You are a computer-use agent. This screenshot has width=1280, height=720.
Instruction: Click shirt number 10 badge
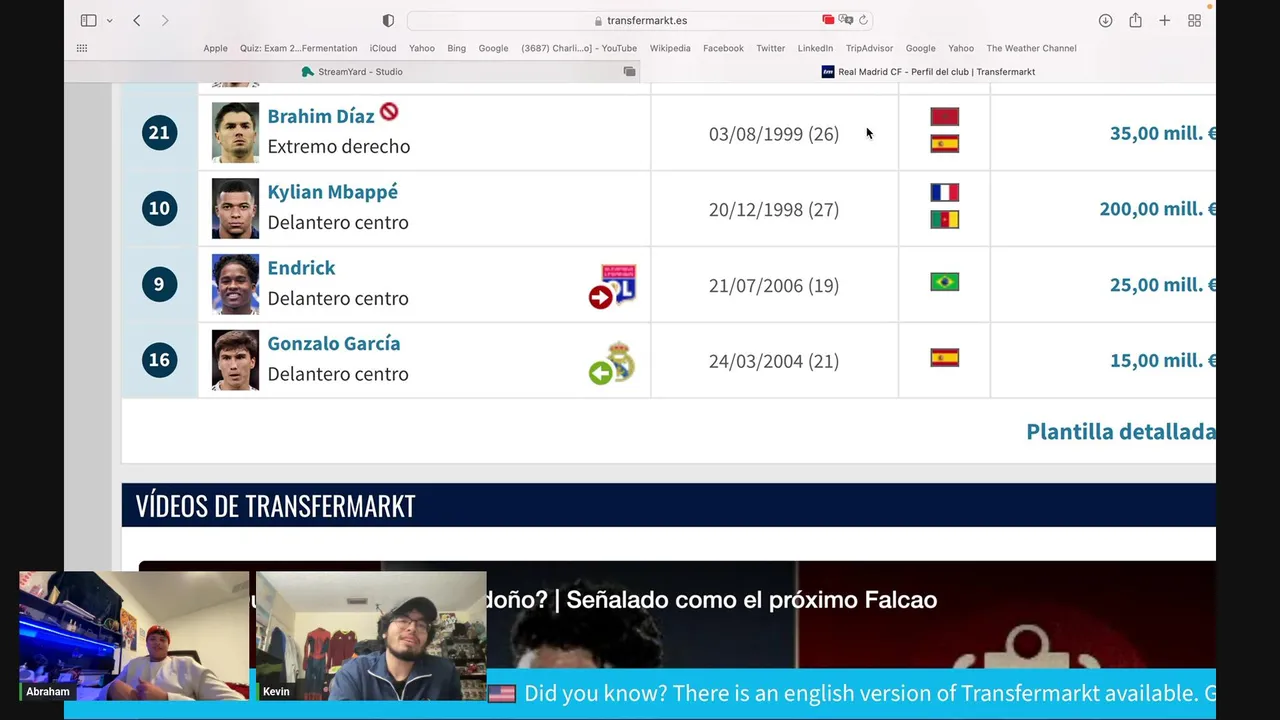159,208
